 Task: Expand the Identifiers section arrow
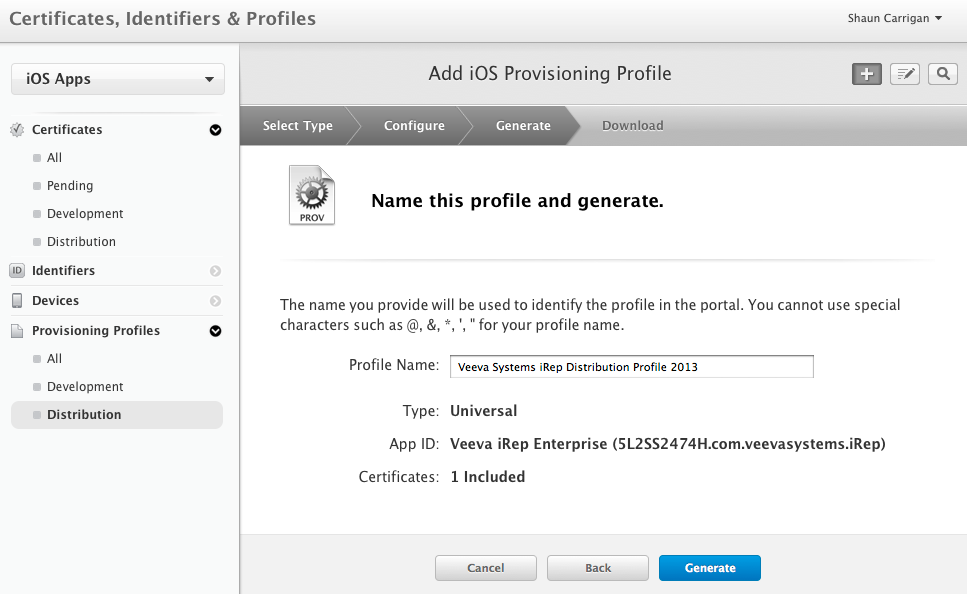215,271
